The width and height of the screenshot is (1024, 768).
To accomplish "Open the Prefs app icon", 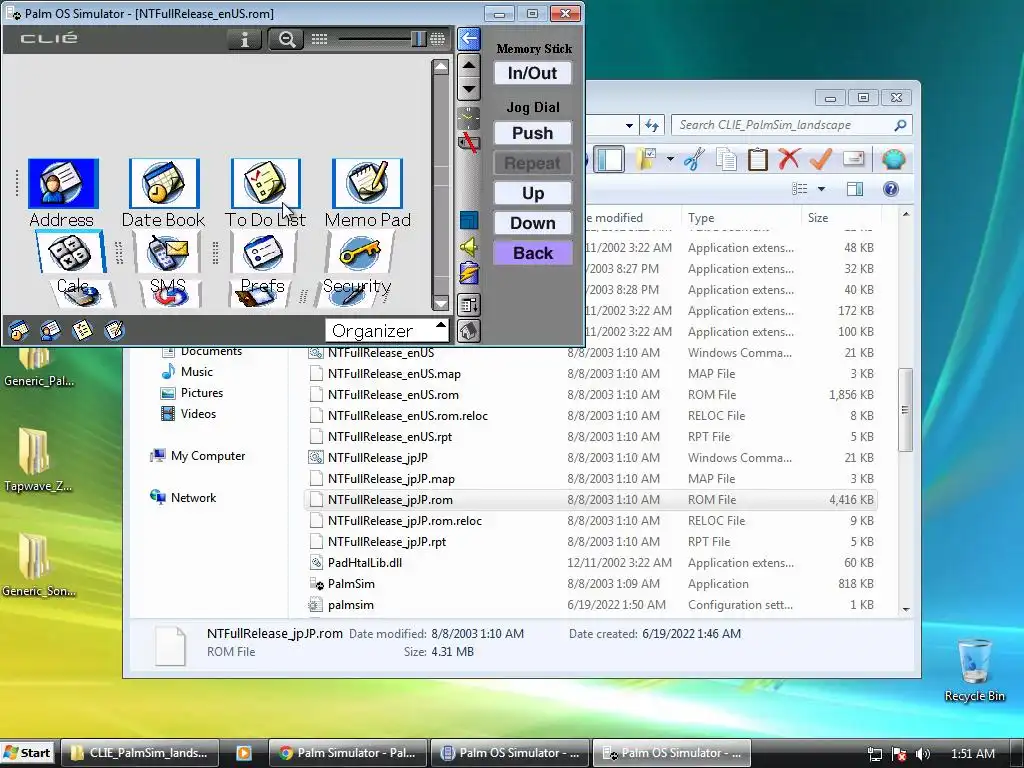I will [x=263, y=252].
